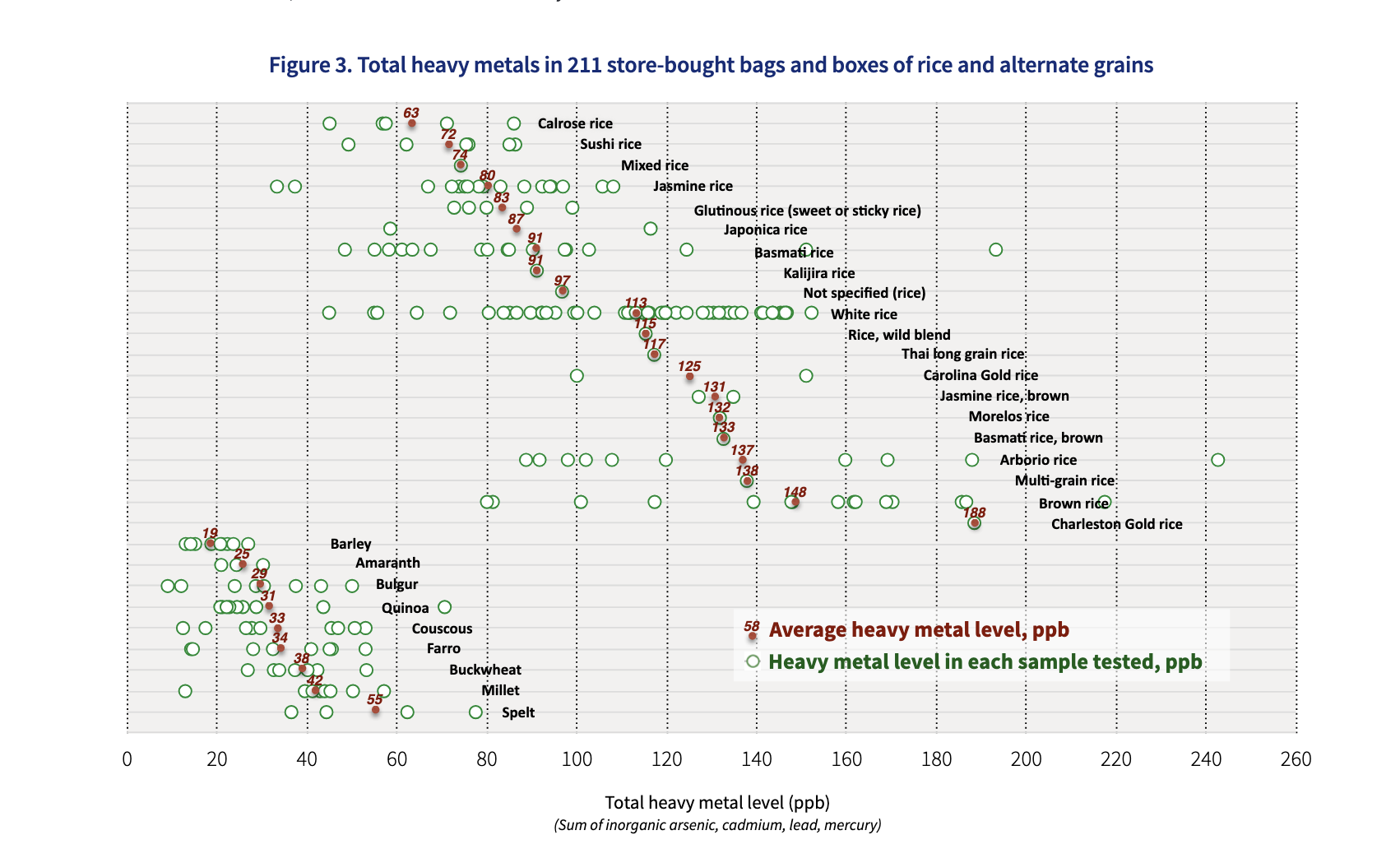Click the Basmati rice outlier sample near 193

pyautogui.click(x=995, y=249)
